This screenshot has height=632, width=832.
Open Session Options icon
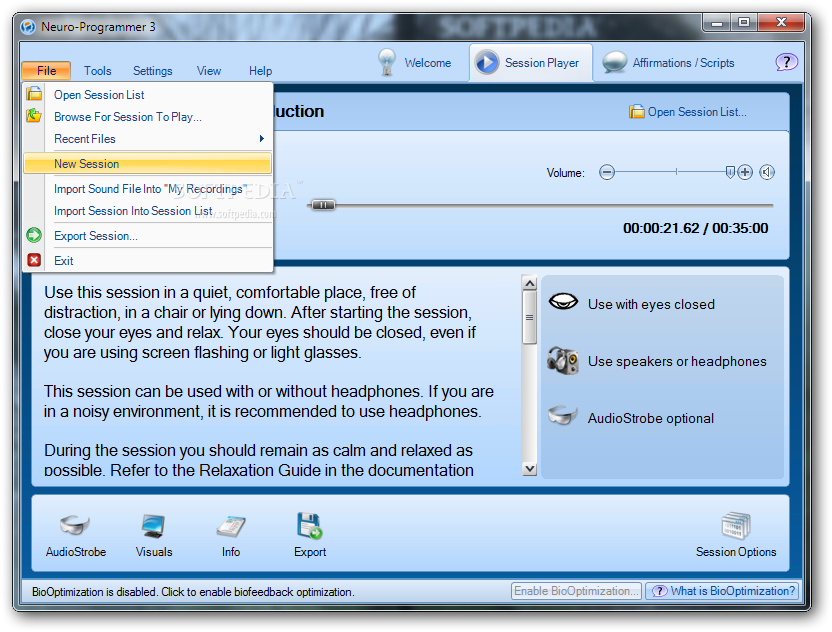tap(736, 525)
